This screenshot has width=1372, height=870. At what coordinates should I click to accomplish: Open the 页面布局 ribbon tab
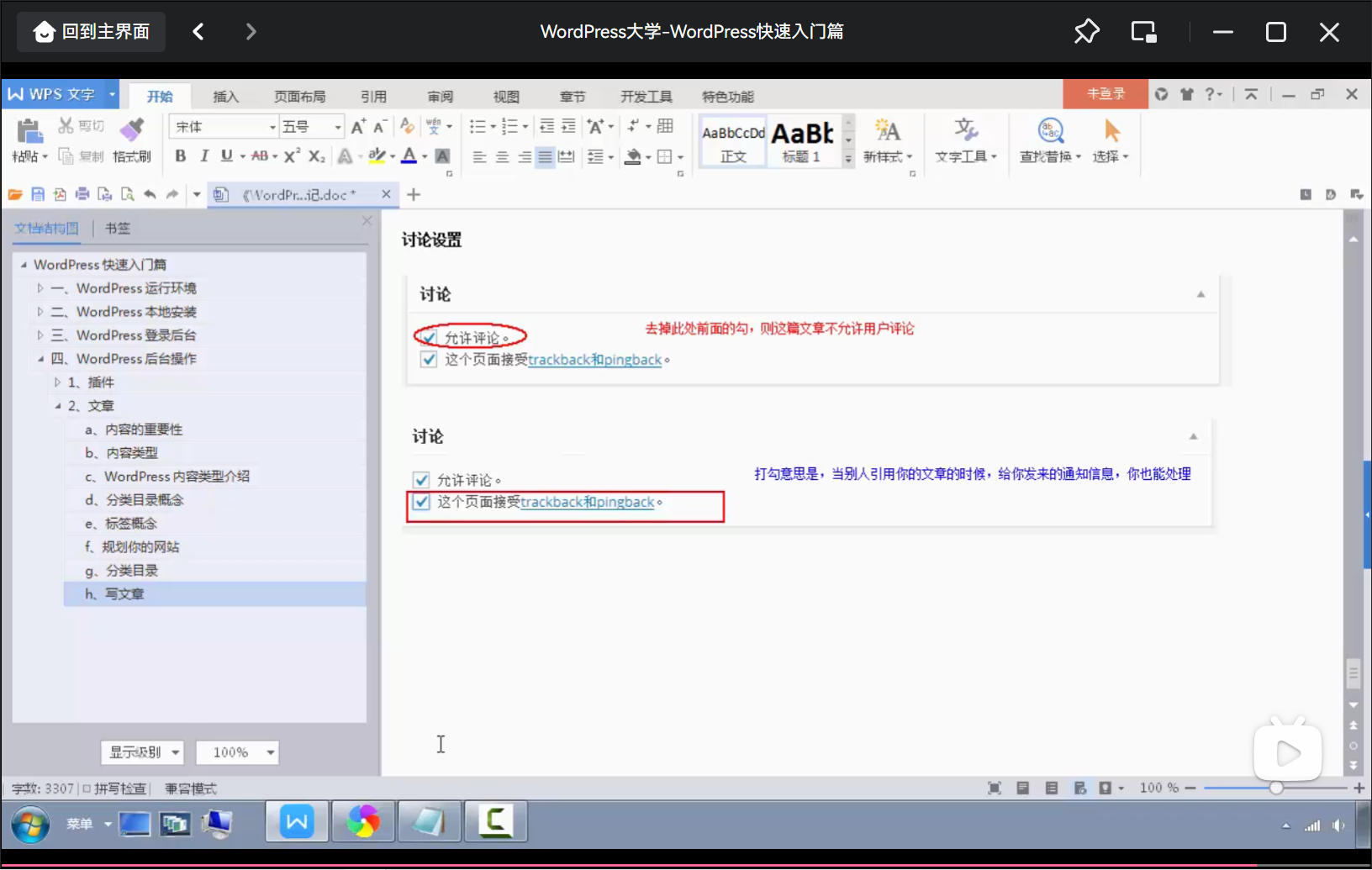[x=299, y=97]
